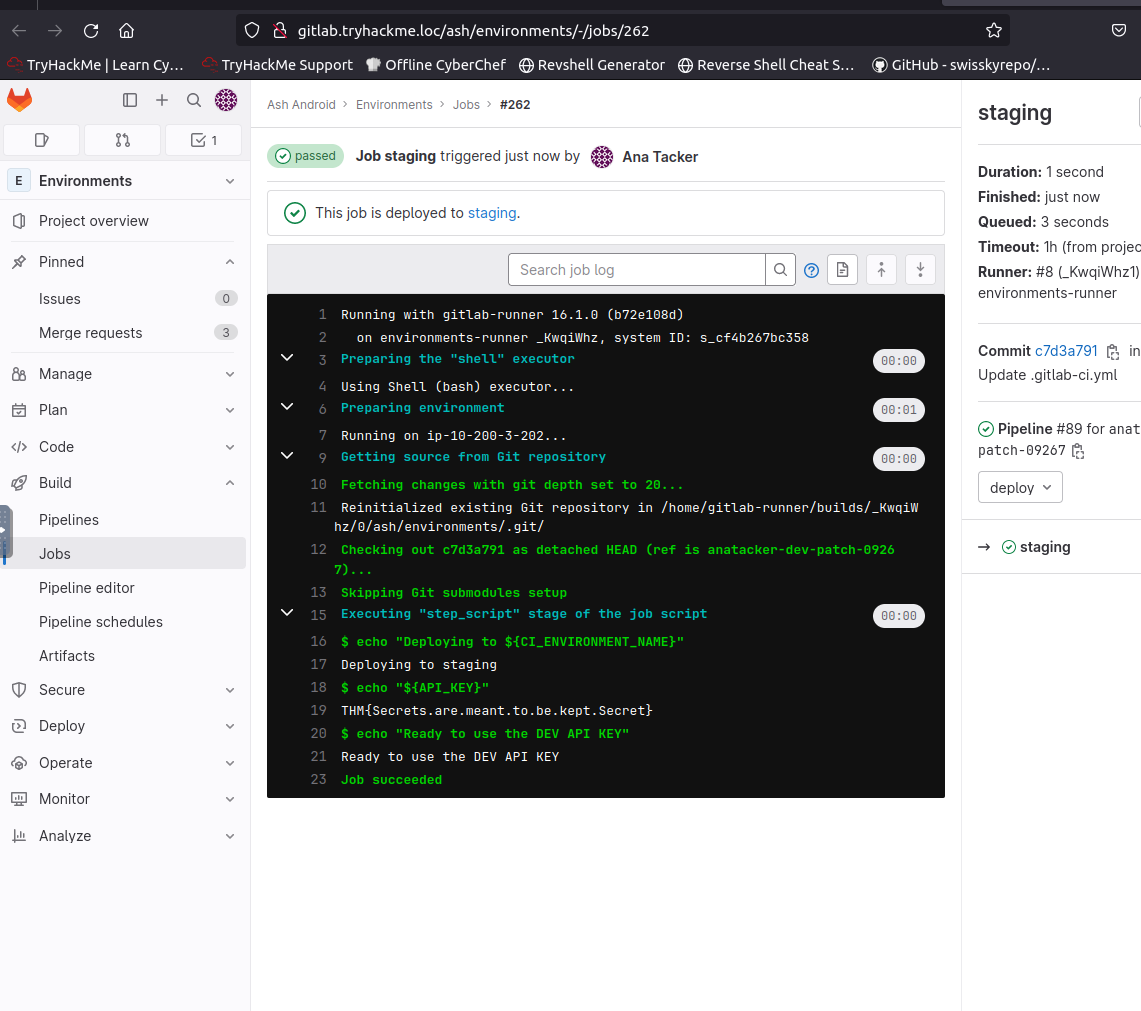Select Jobs in Build menu

(x=124, y=554)
